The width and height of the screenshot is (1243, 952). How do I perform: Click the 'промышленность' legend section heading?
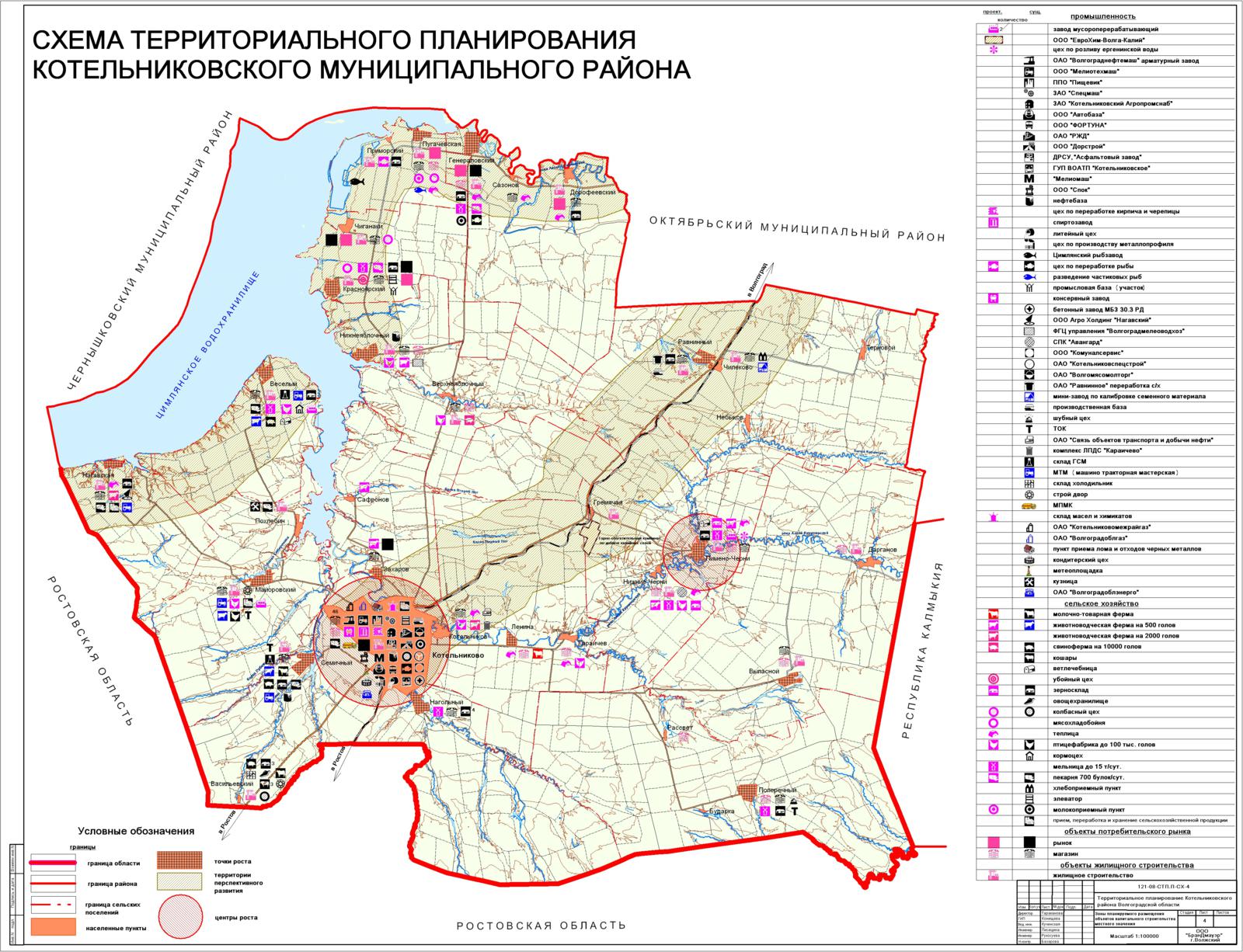[1102, 16]
